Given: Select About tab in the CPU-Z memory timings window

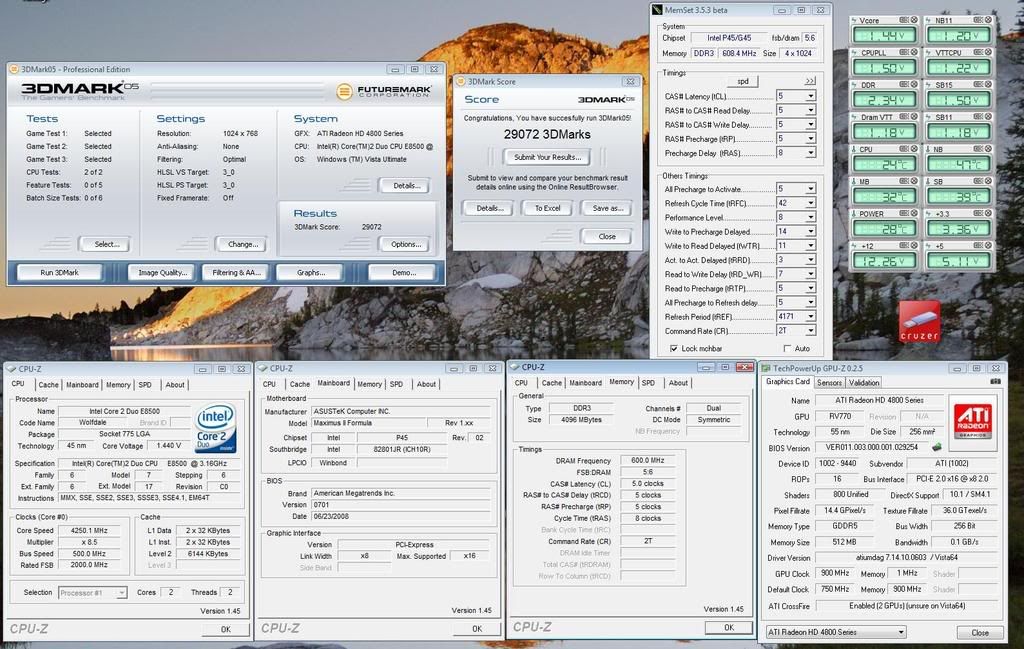Looking at the screenshot, I should coord(678,383).
